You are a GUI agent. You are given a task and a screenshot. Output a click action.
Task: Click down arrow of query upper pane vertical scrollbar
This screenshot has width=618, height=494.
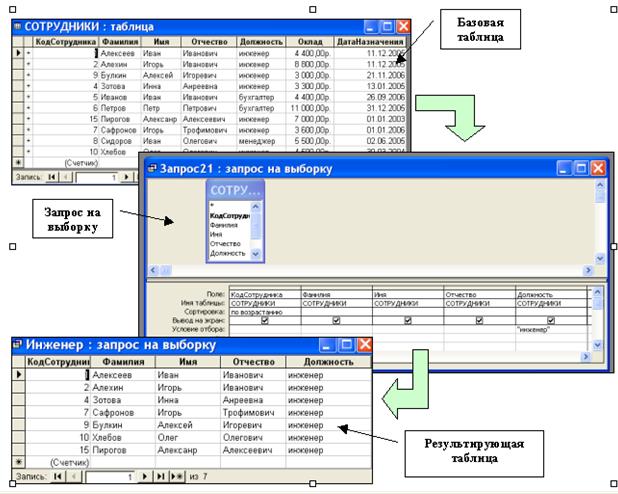[599, 259]
